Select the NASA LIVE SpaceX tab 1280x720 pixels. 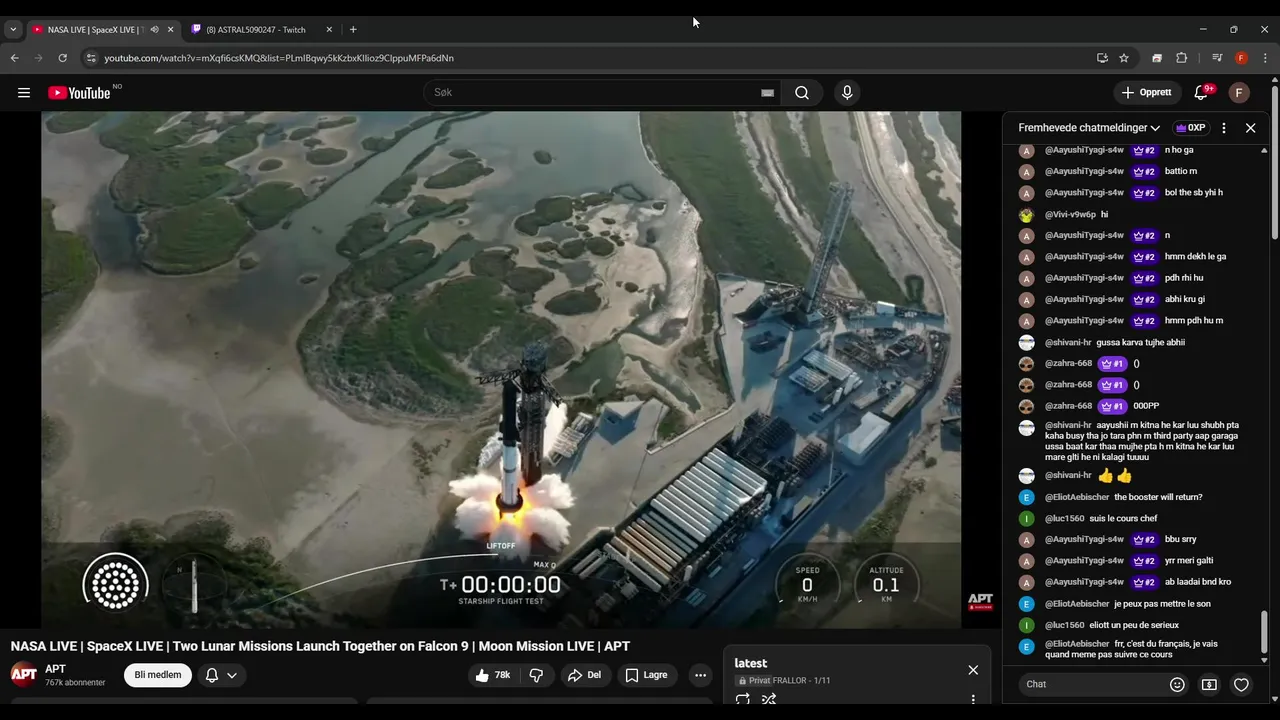click(x=96, y=30)
